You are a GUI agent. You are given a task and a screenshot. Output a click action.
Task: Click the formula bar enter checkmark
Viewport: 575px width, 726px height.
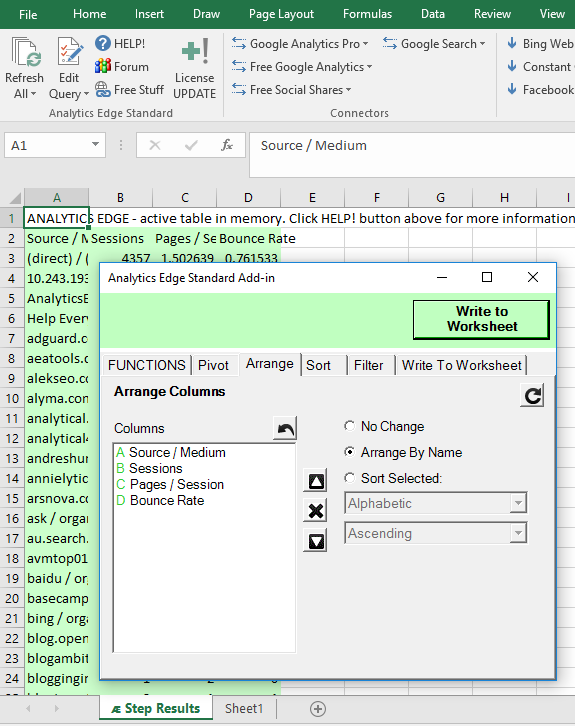point(191,145)
